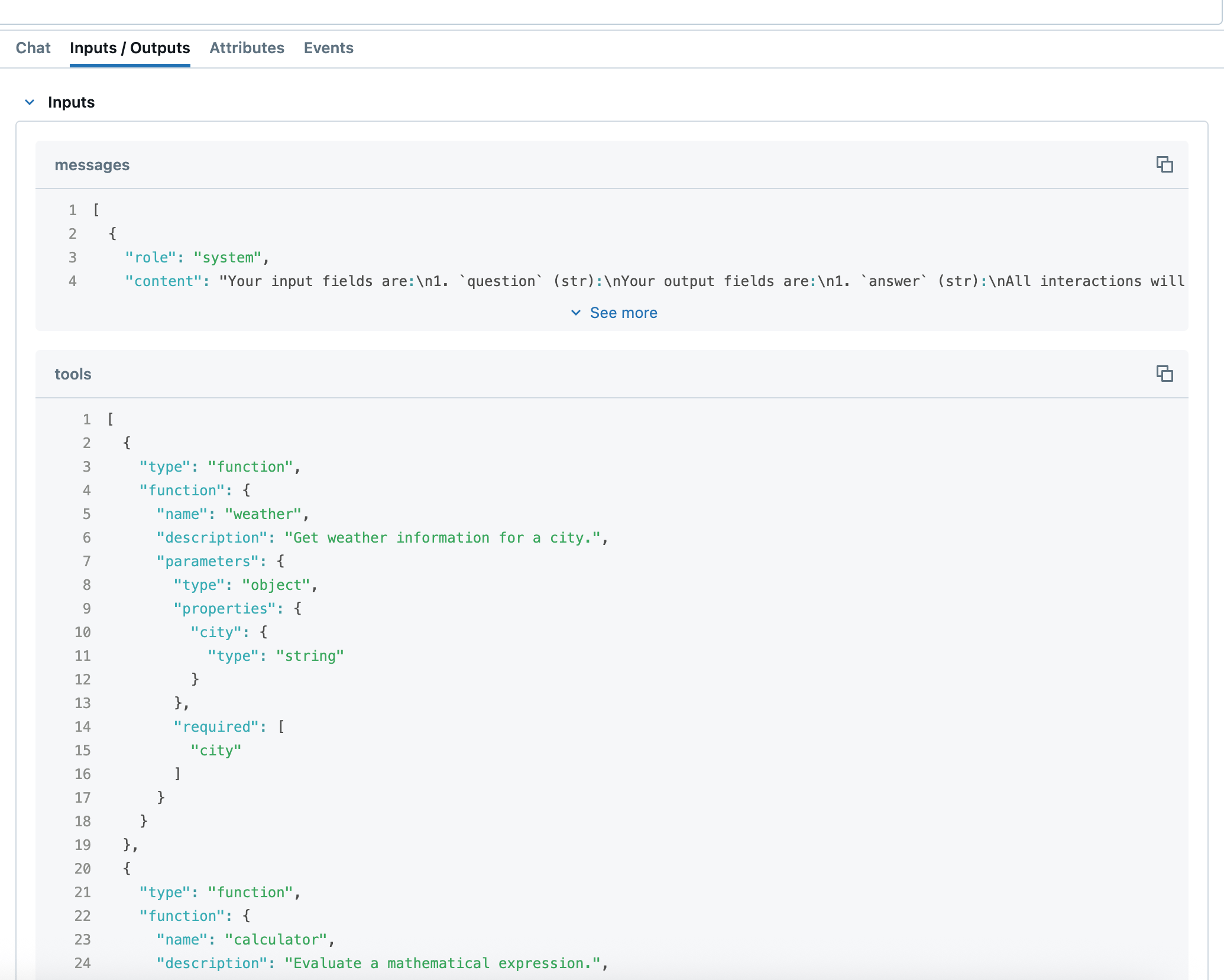This screenshot has height=980, width=1224.
Task: Click the See more link
Action: click(623, 313)
